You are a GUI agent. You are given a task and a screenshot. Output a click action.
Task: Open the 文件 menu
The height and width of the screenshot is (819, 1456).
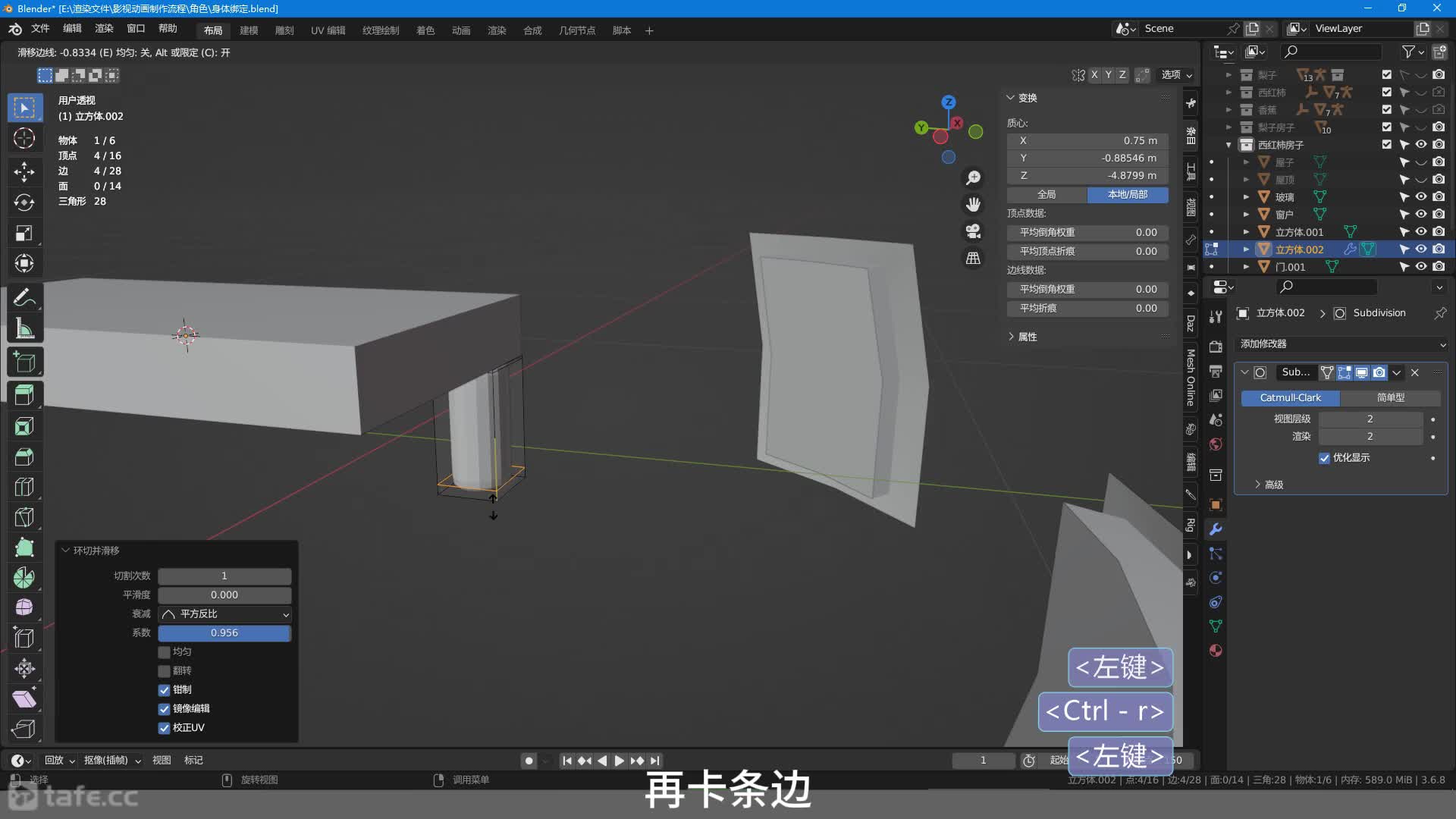click(40, 29)
